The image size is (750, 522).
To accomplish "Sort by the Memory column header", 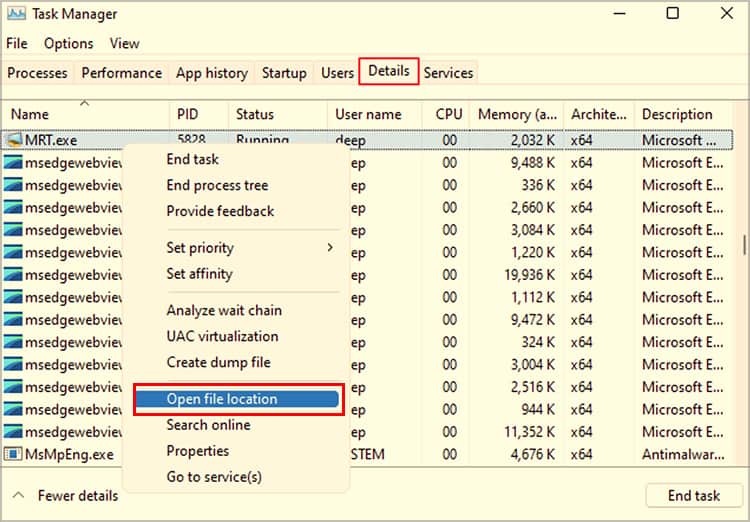I will point(517,114).
